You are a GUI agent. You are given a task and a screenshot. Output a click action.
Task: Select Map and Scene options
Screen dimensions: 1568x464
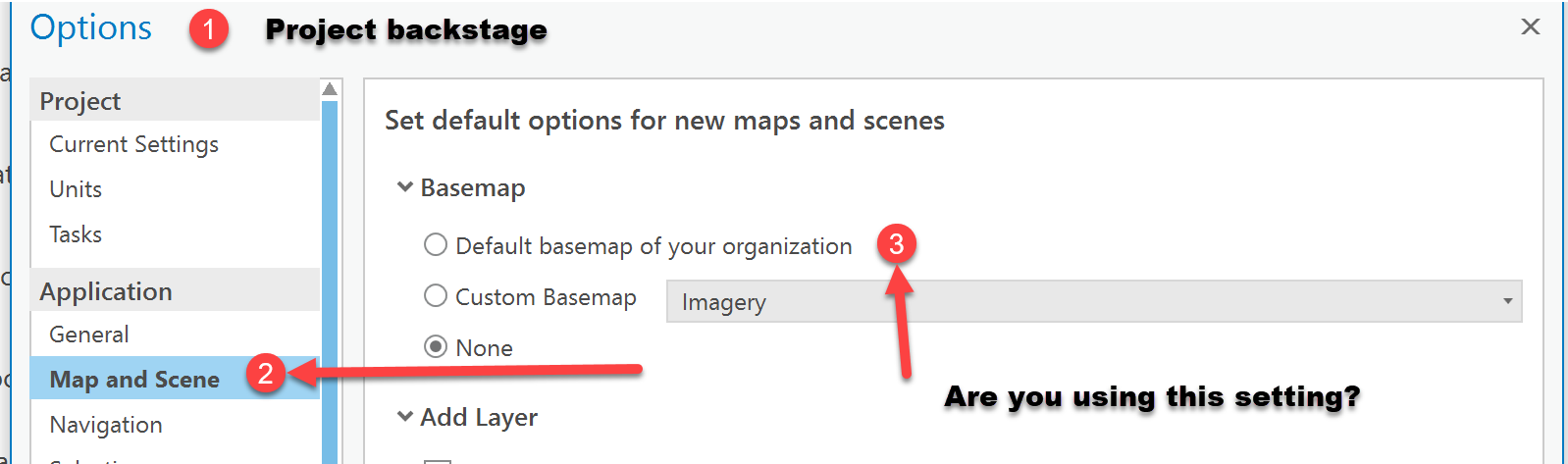click(x=134, y=380)
